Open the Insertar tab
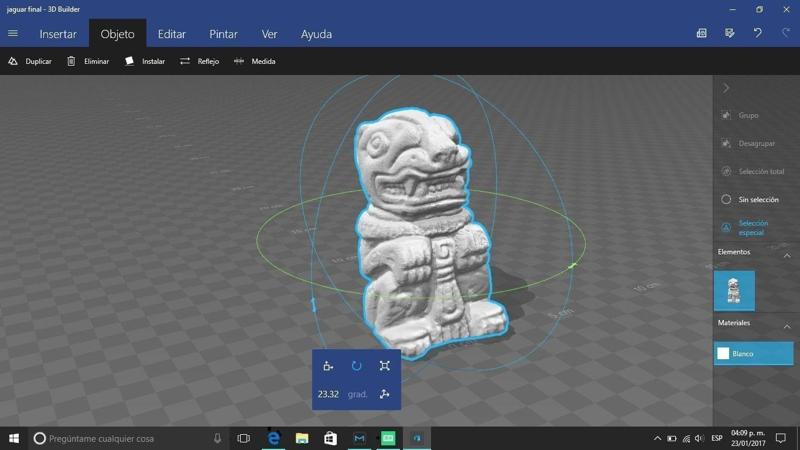800x450 pixels. point(58,34)
